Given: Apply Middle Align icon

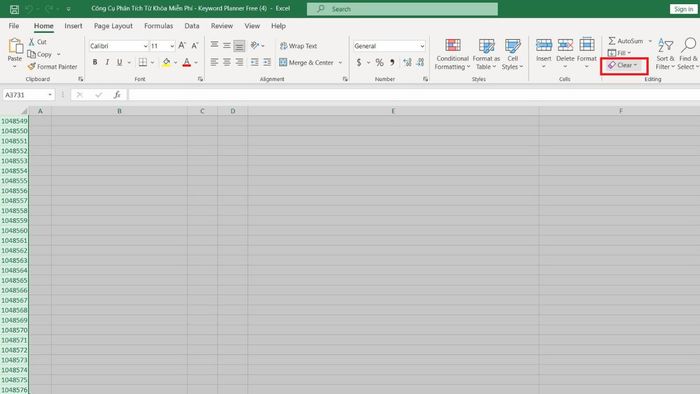Looking at the screenshot, I should [x=227, y=46].
